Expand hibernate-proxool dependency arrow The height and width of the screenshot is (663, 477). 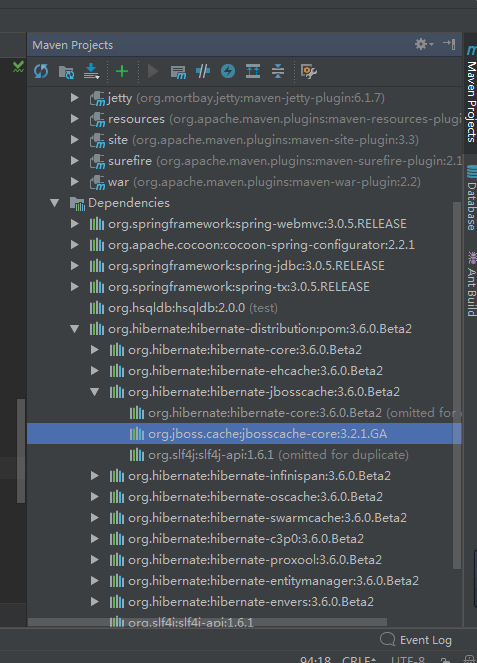95,559
